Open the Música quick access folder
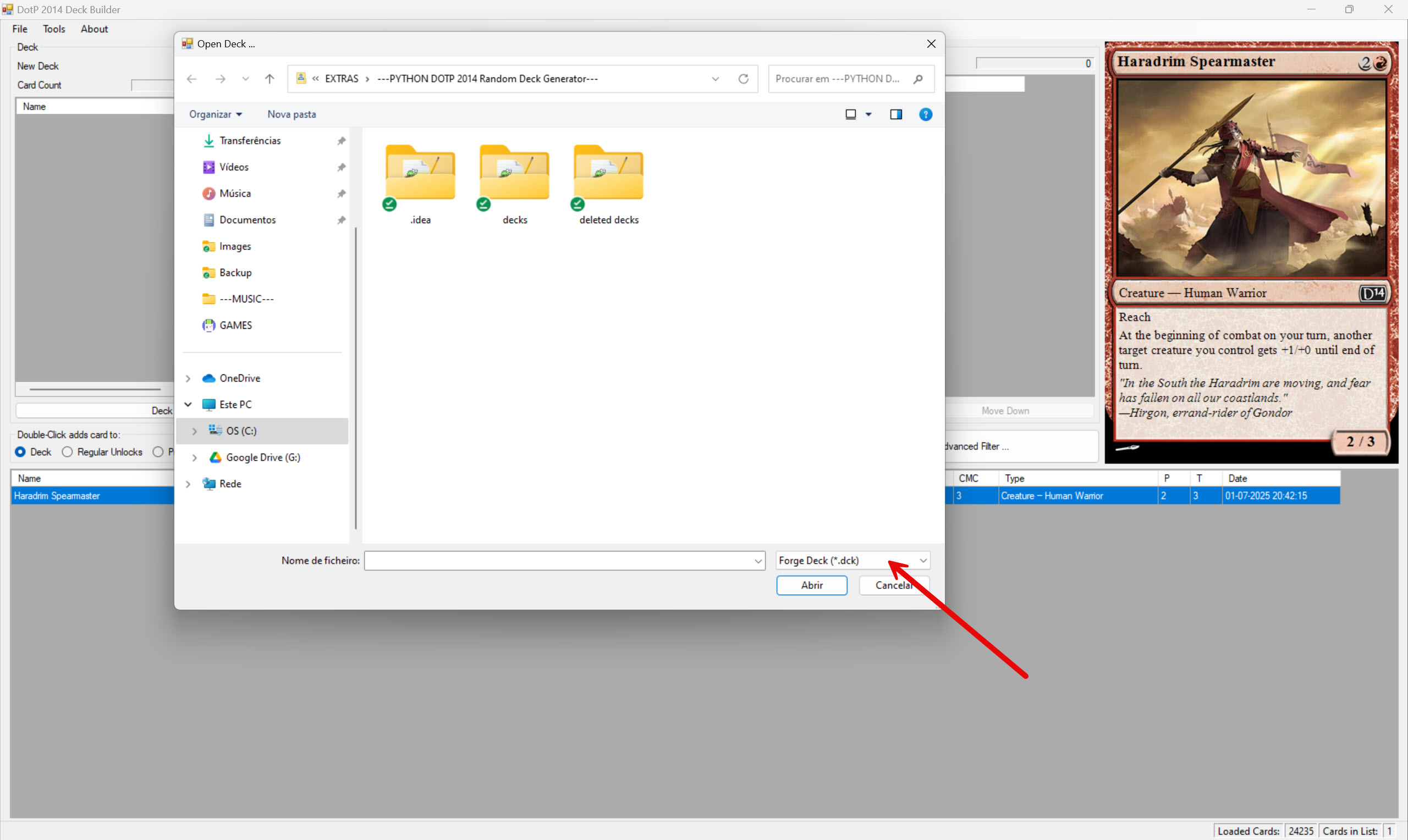1408x840 pixels. (x=235, y=194)
